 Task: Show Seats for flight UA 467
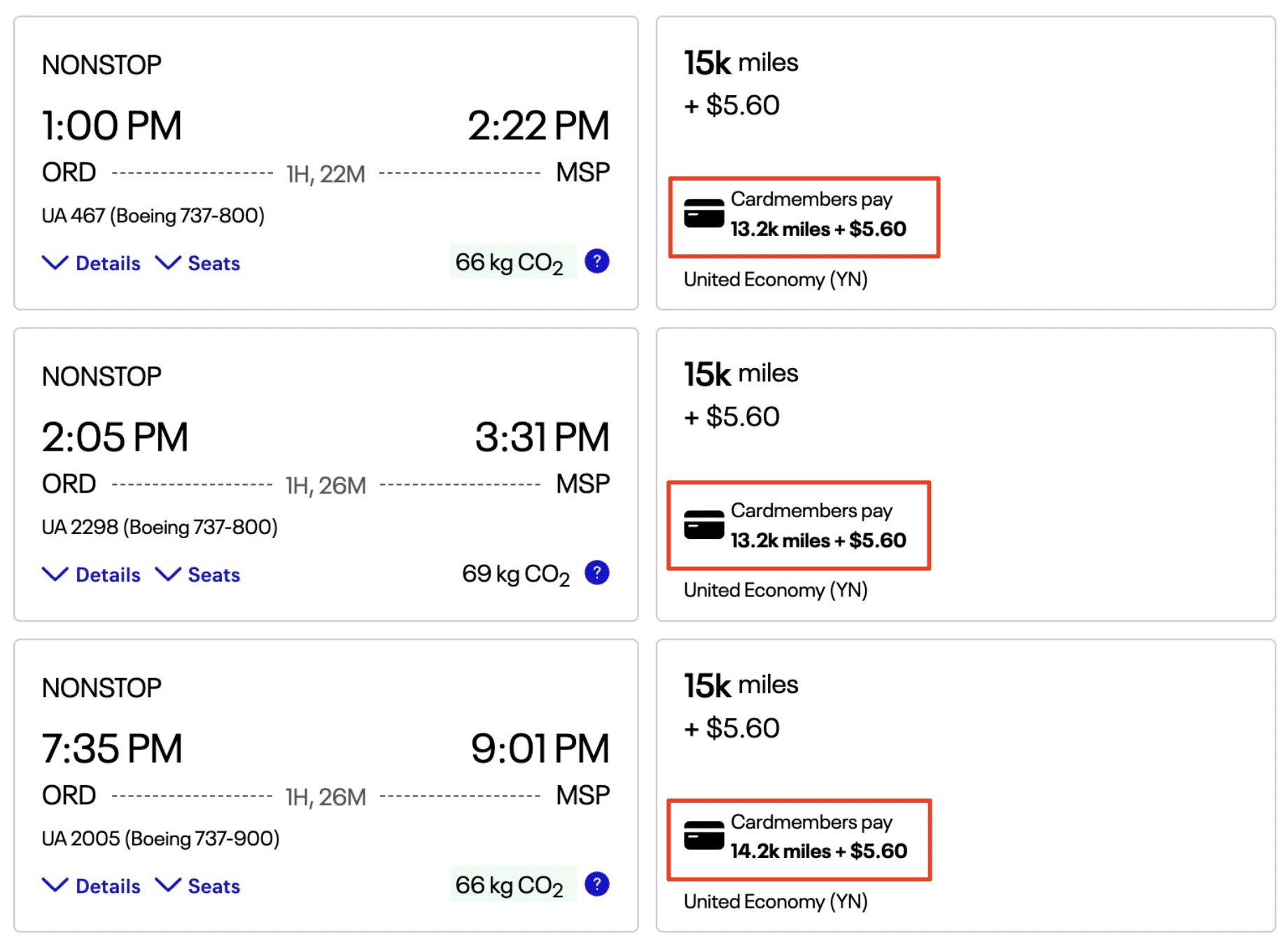click(x=198, y=263)
